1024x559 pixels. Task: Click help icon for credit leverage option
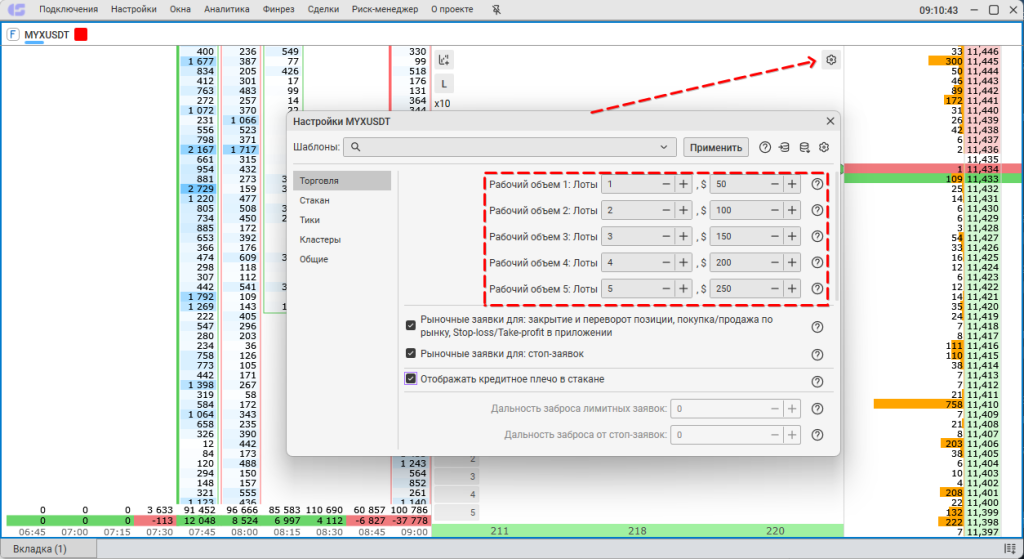coord(817,381)
